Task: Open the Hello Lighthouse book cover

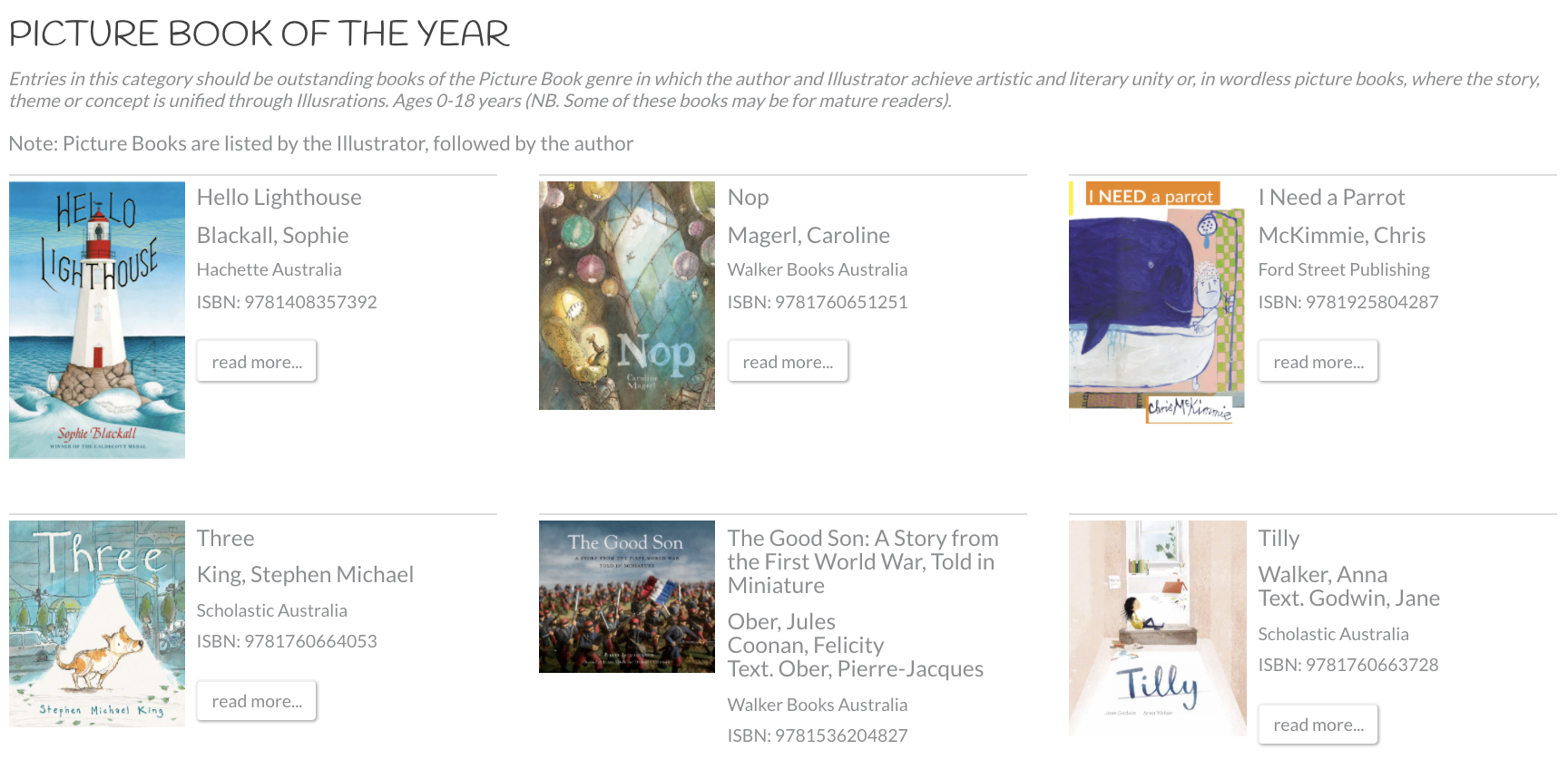Action: [97, 319]
